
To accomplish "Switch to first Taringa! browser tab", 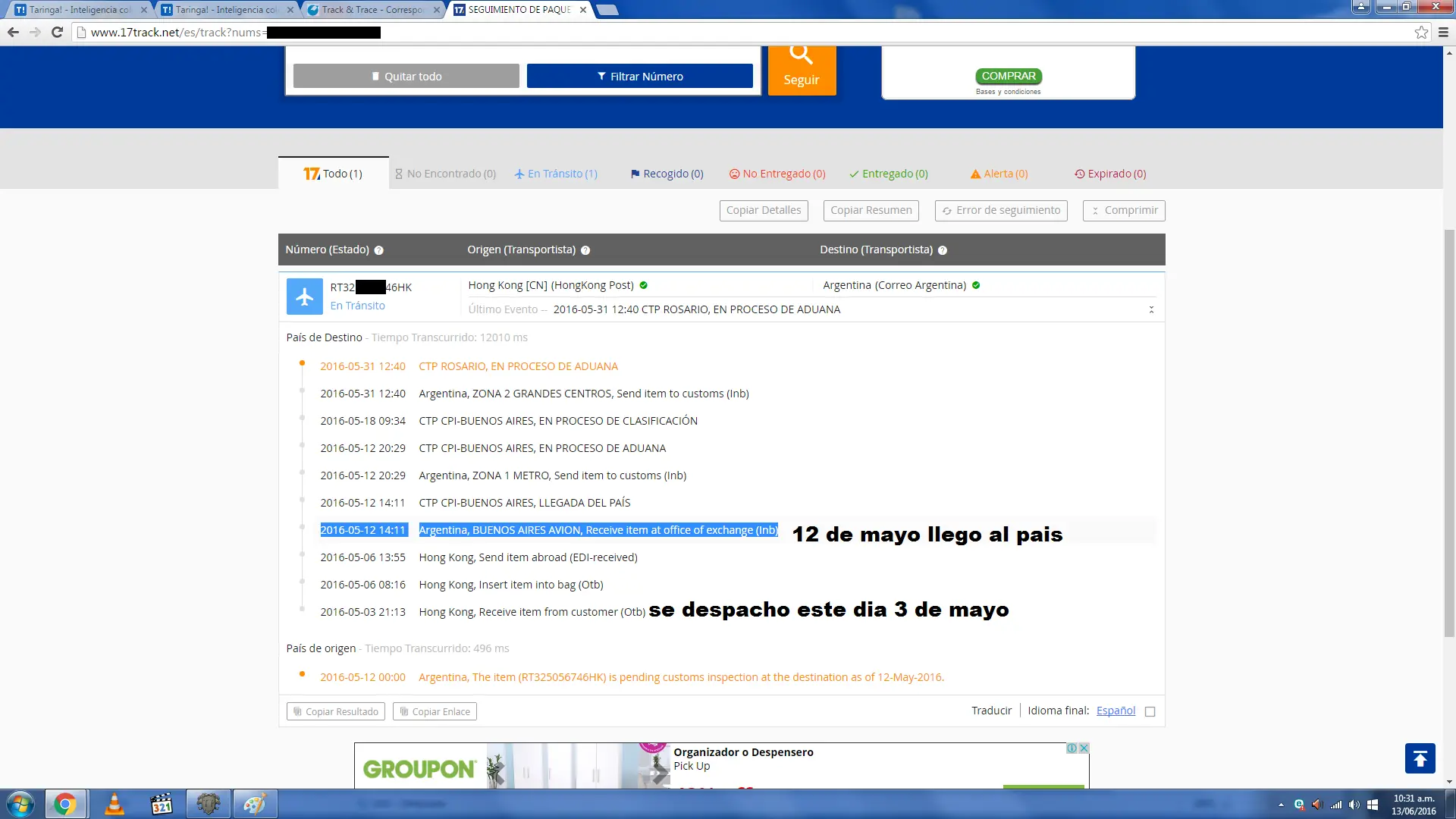I will [78, 10].
